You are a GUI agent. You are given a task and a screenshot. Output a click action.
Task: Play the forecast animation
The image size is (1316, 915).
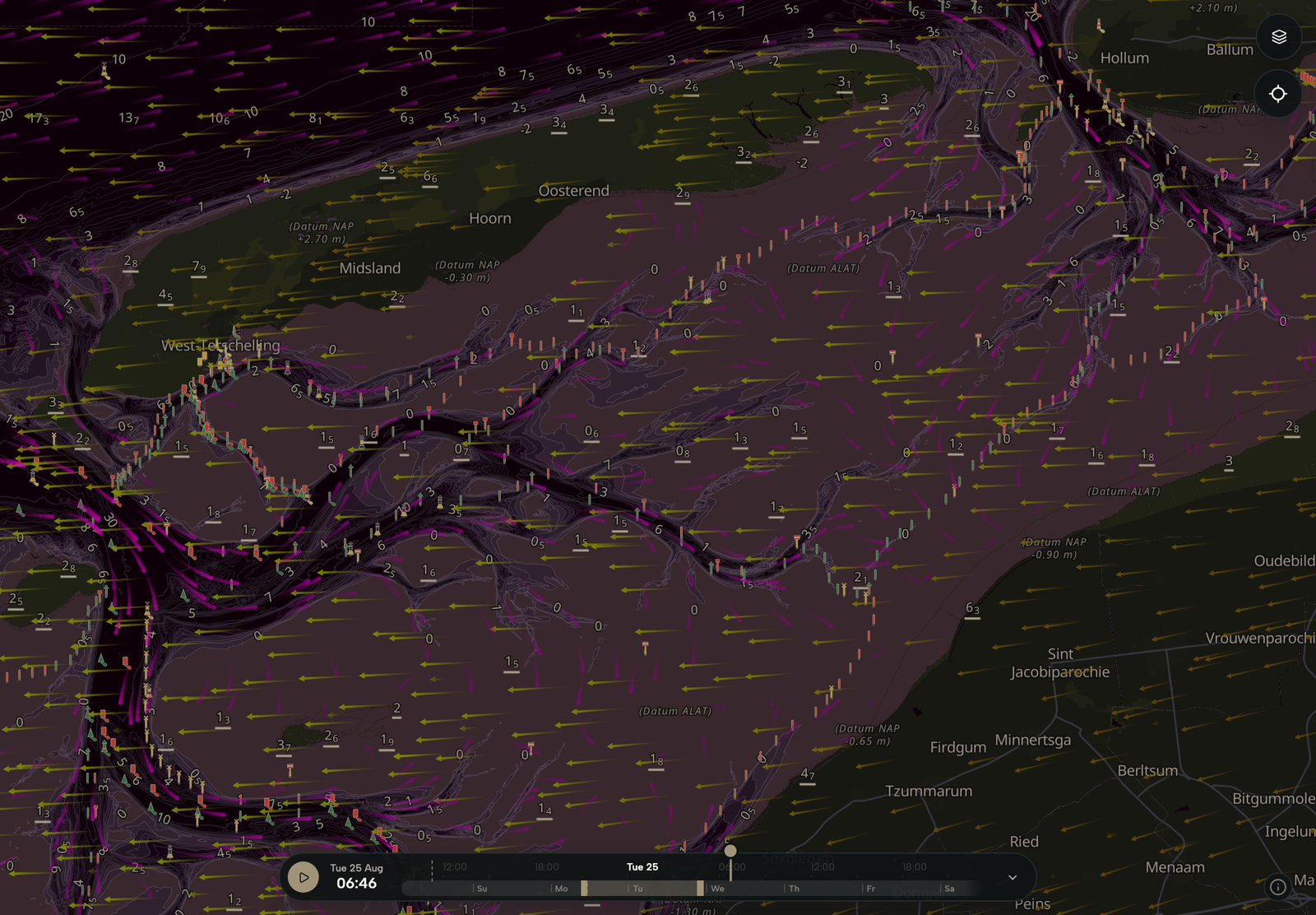pyautogui.click(x=304, y=877)
